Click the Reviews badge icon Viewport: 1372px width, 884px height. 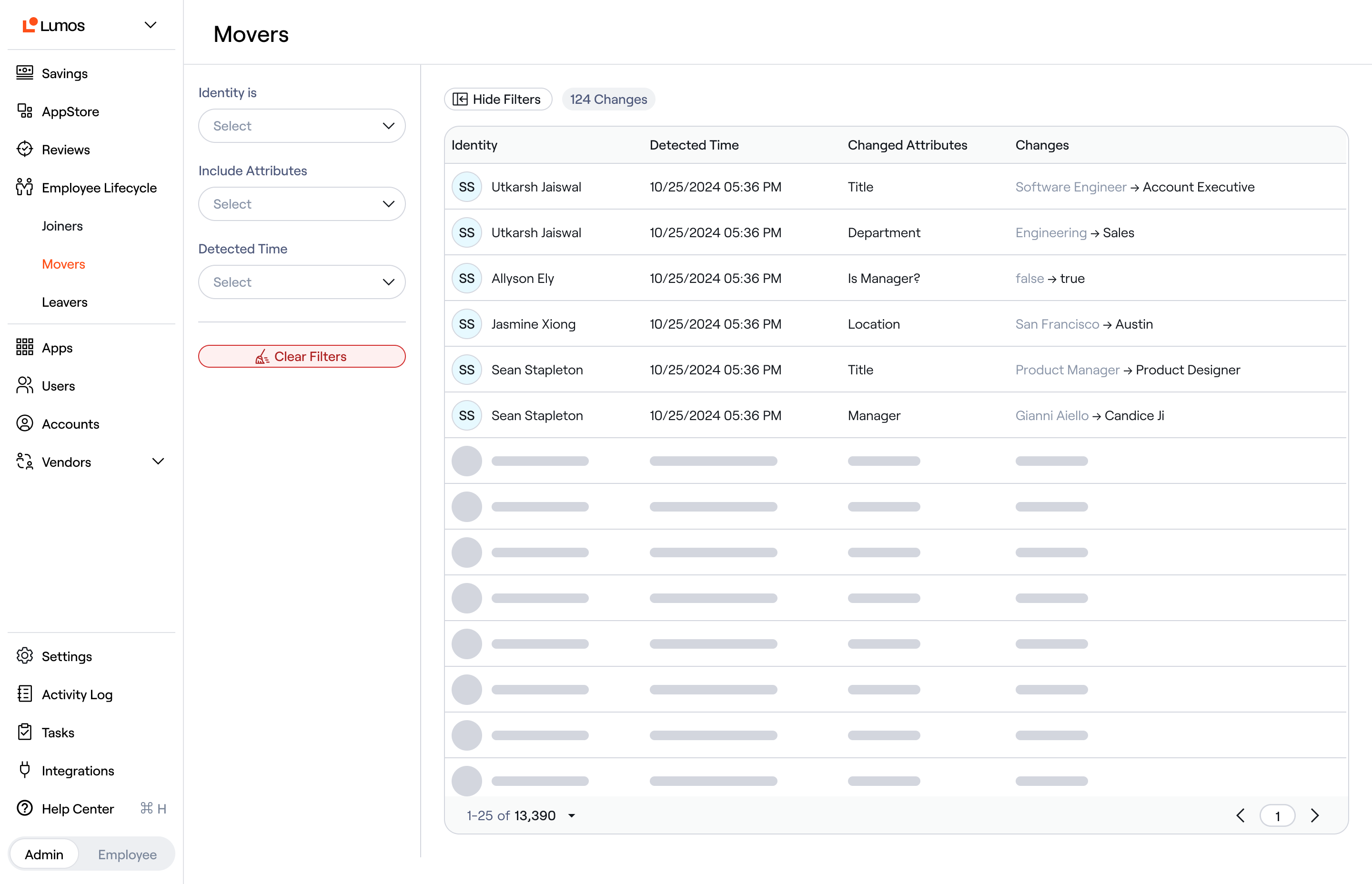coord(25,149)
